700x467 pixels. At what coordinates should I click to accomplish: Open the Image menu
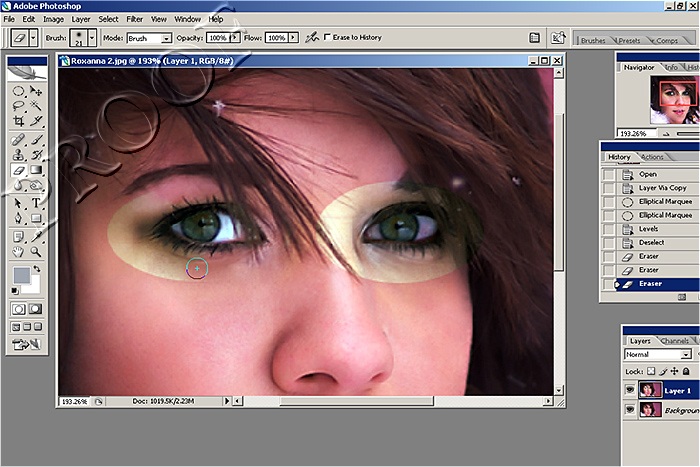[x=53, y=19]
